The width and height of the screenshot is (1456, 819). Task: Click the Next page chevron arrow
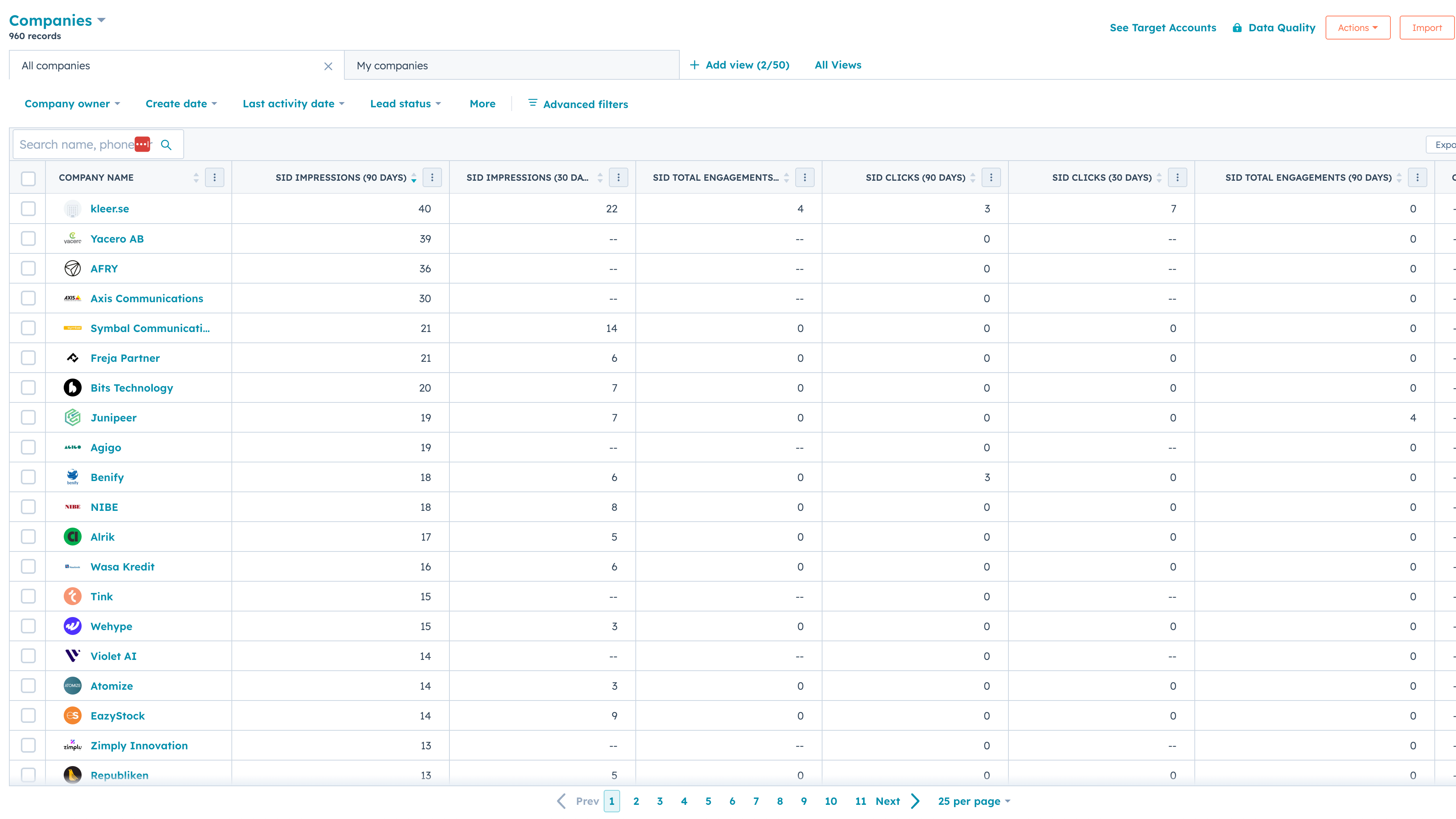coord(916,801)
